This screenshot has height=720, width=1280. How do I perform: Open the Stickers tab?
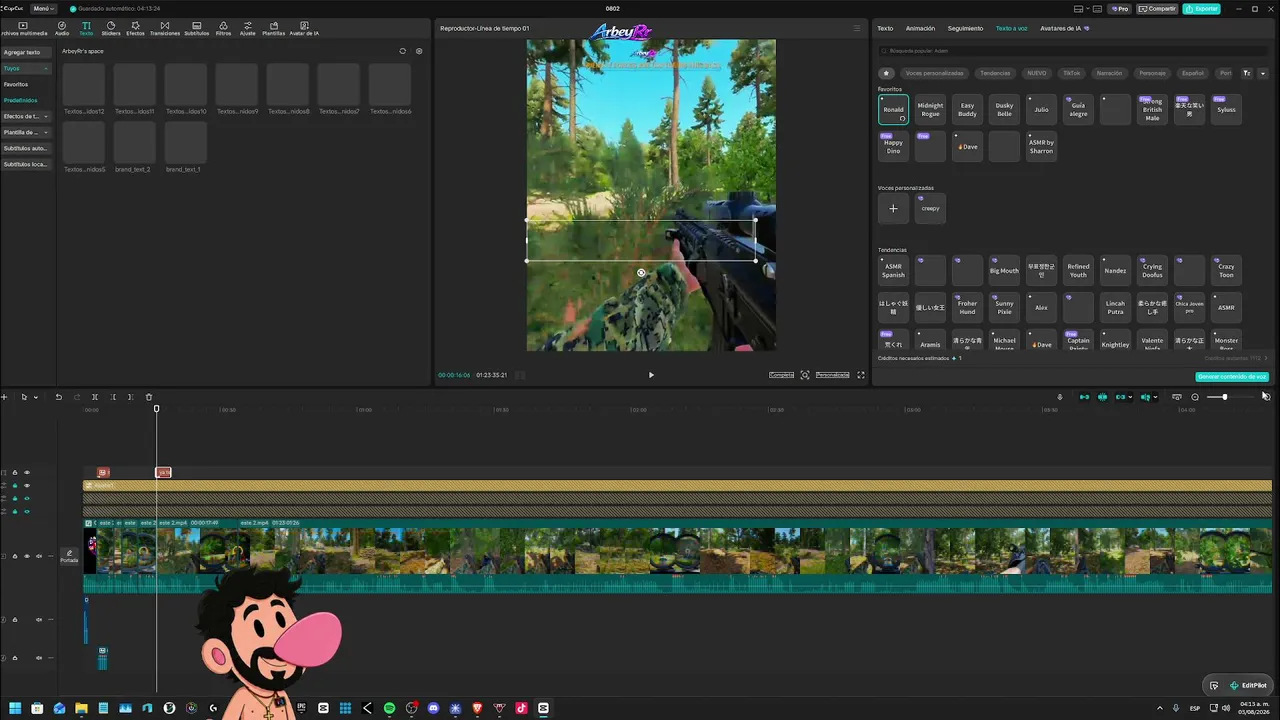(x=111, y=28)
